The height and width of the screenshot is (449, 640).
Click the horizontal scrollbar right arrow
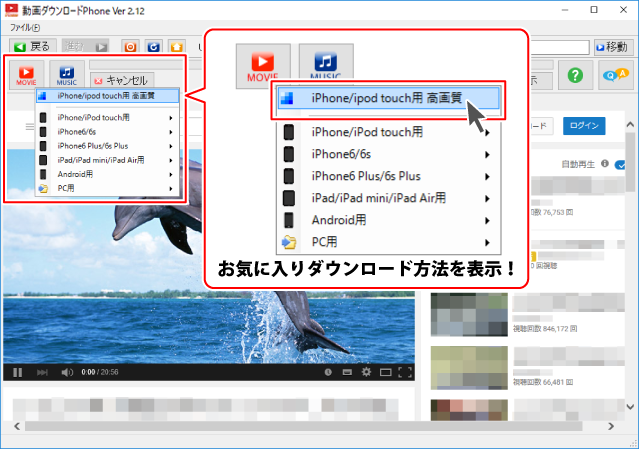(x=611, y=426)
